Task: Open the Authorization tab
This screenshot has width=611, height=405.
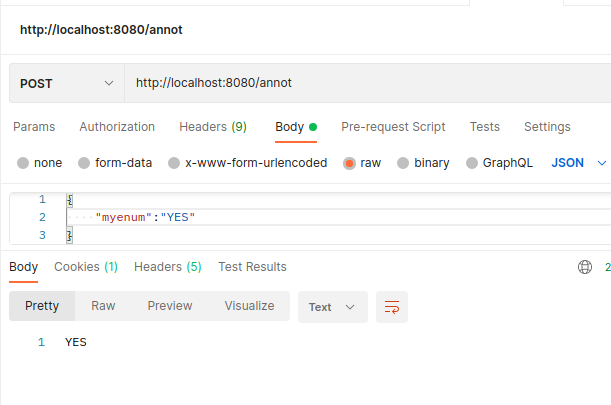Action: [117, 127]
